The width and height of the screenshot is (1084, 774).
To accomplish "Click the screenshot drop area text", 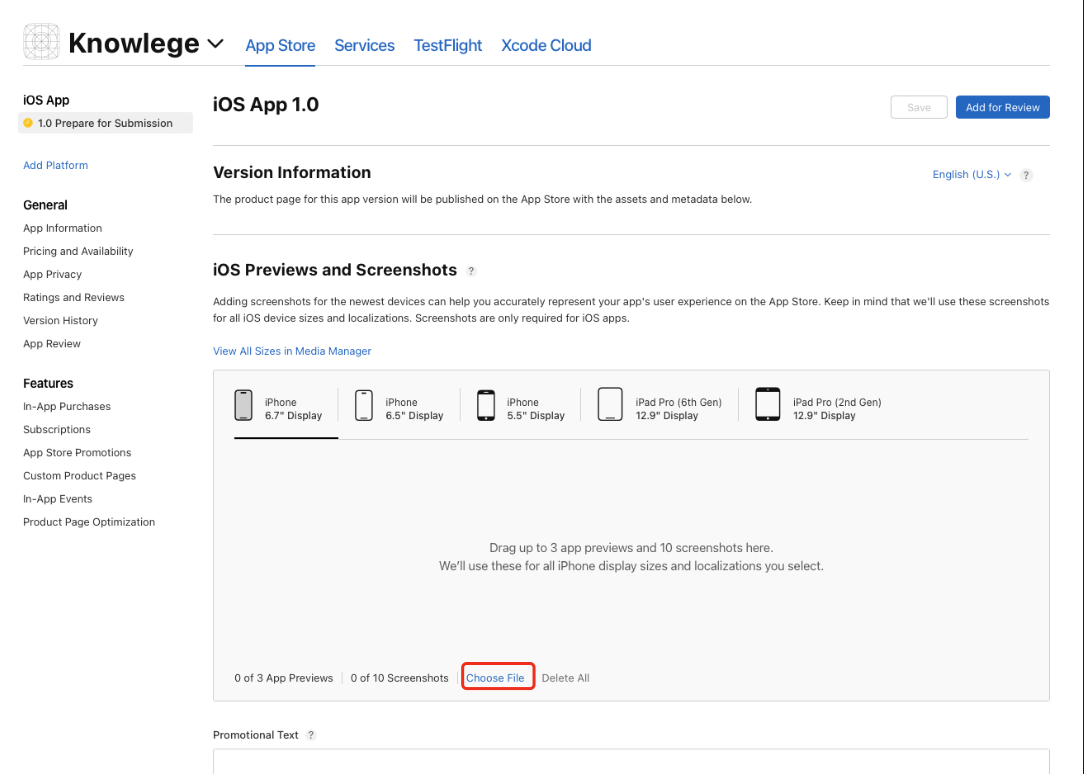I will tap(631, 557).
